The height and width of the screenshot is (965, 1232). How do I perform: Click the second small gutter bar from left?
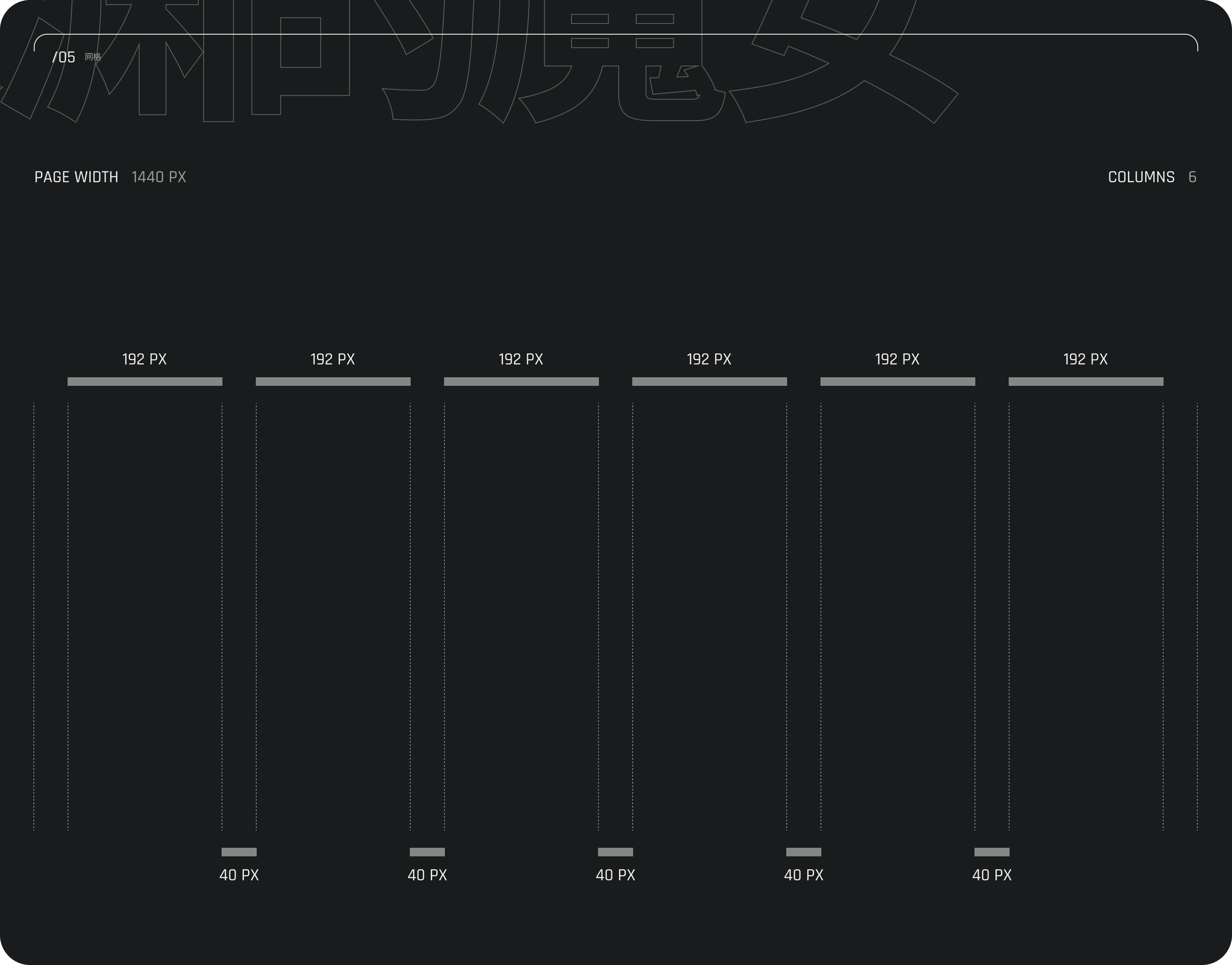pos(427,852)
